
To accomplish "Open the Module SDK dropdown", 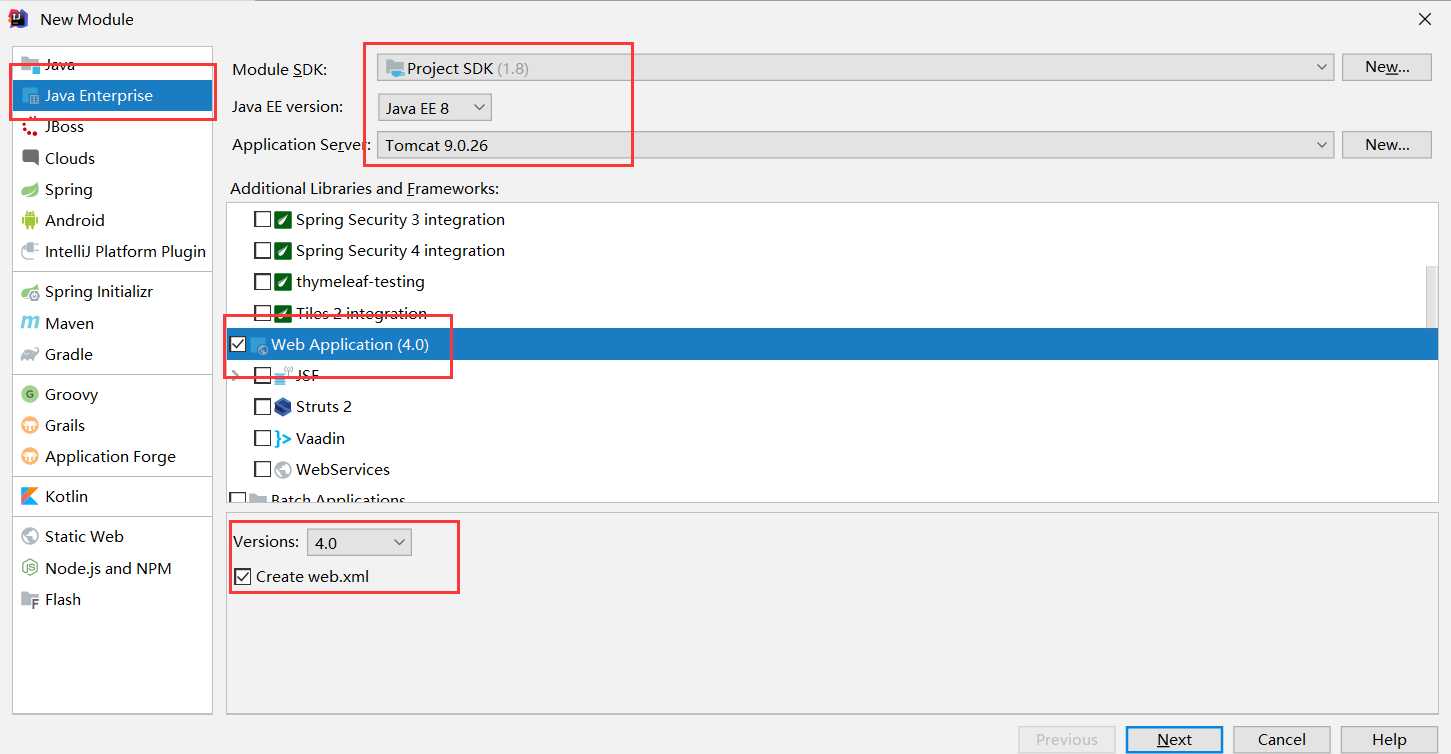I will [855, 68].
